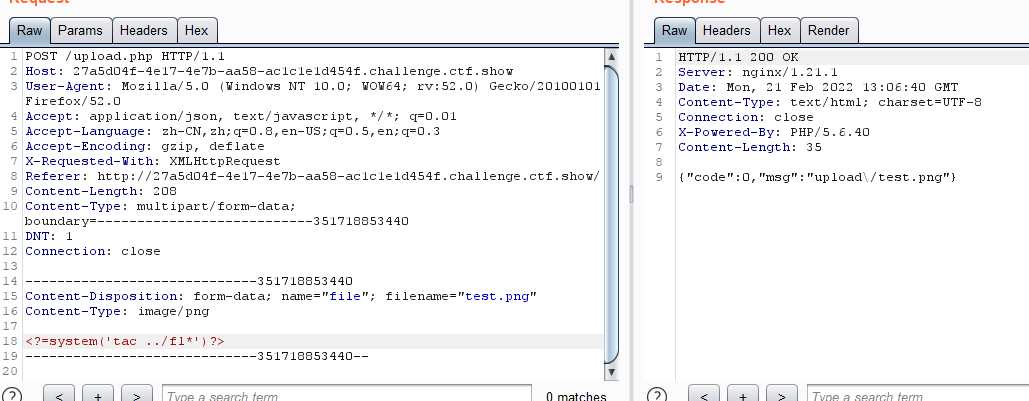Click the response search next-match button
Screen dimensions: 1029x401
[x=782, y=396]
